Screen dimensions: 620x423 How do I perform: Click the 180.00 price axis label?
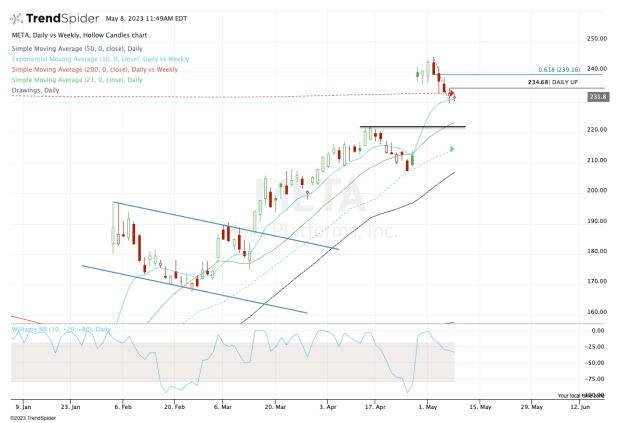click(597, 251)
